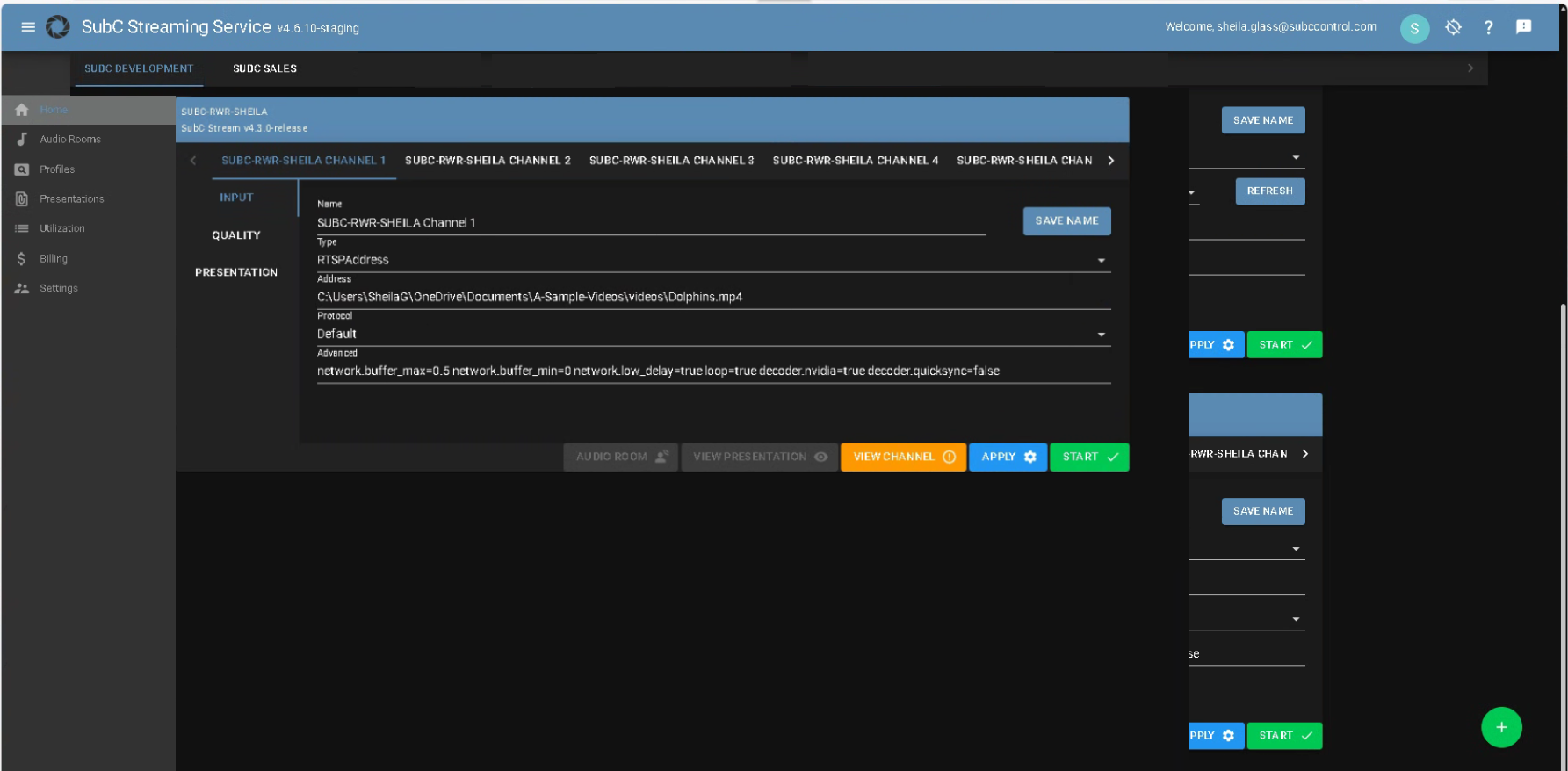Screen dimensions: 1568x771
Task: Switch to SUBC SALES tab
Action: point(264,68)
